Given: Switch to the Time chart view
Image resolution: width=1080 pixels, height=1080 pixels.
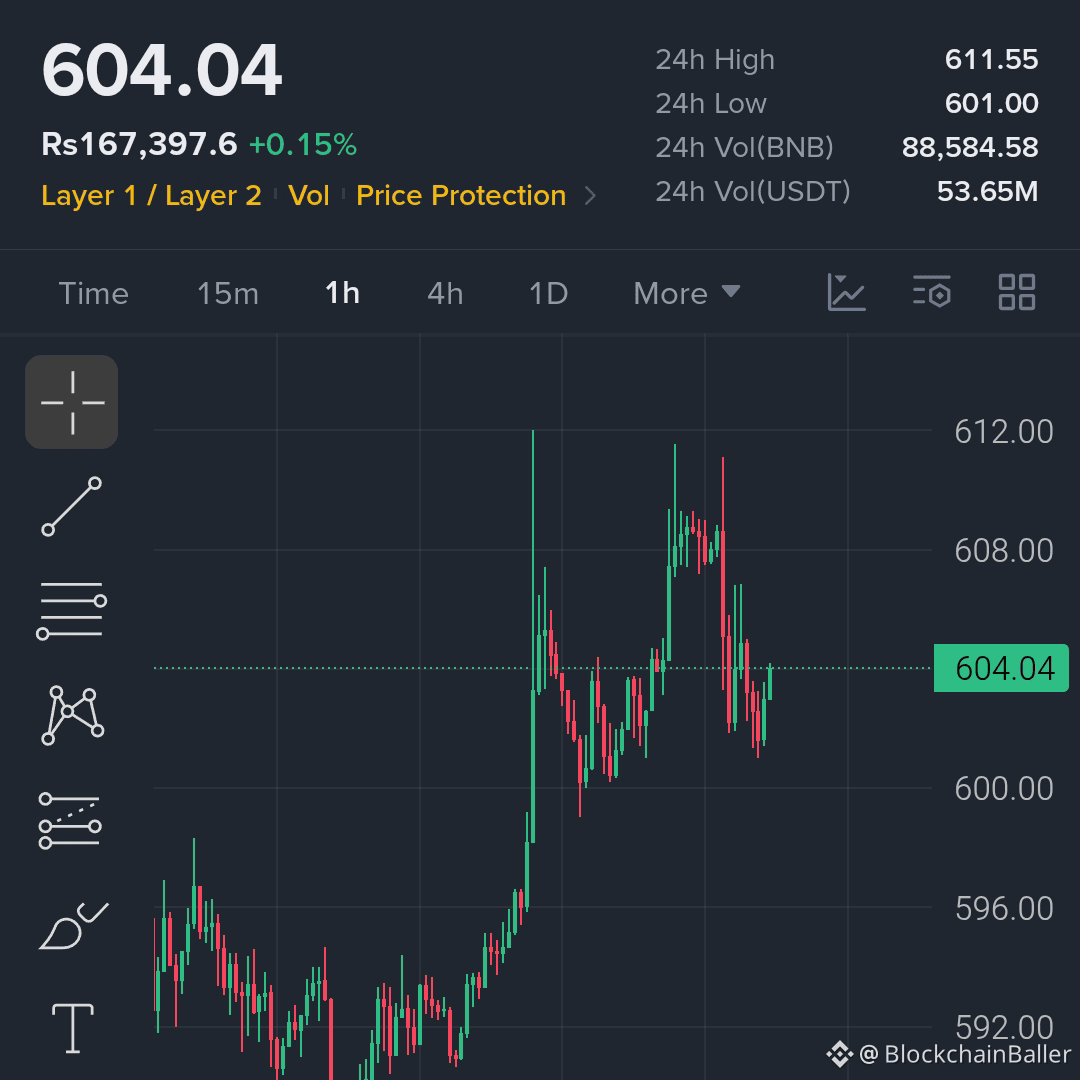Looking at the screenshot, I should [x=94, y=293].
